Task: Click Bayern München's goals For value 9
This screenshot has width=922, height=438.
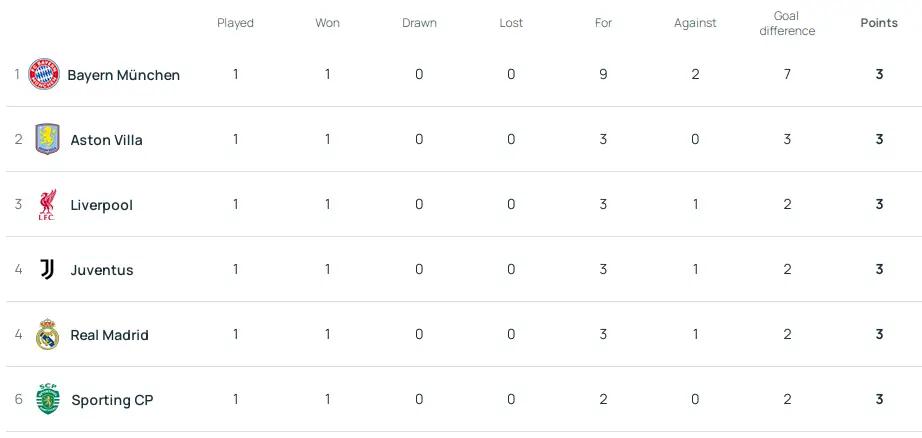Action: pyautogui.click(x=603, y=74)
